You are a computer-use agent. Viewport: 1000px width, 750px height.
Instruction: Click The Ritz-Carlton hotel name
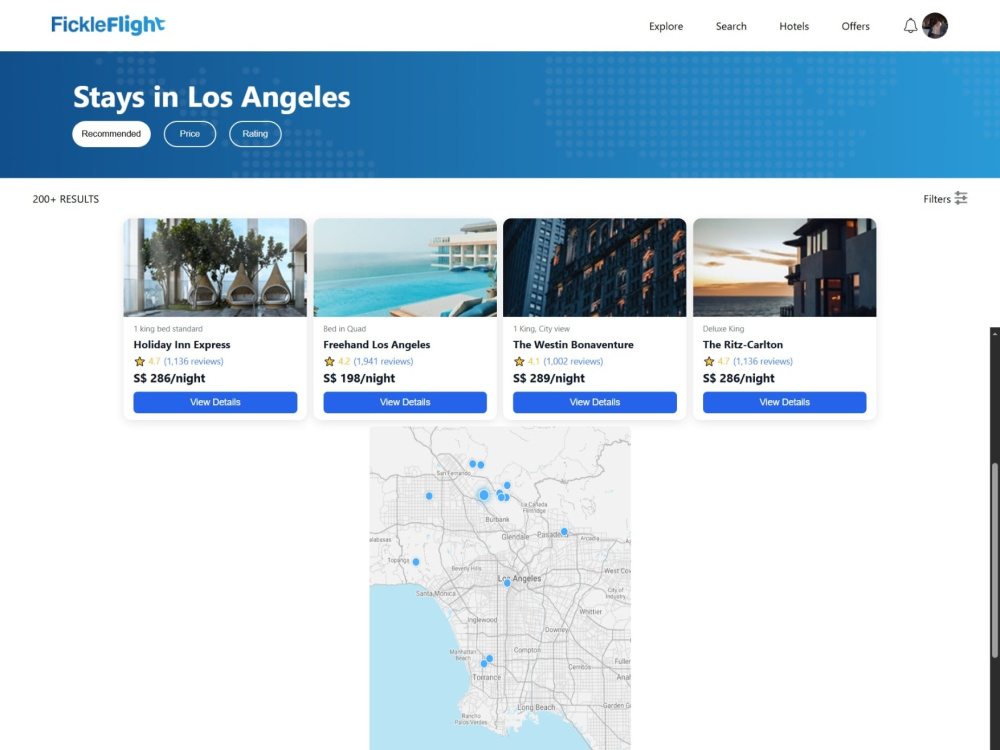coord(743,345)
